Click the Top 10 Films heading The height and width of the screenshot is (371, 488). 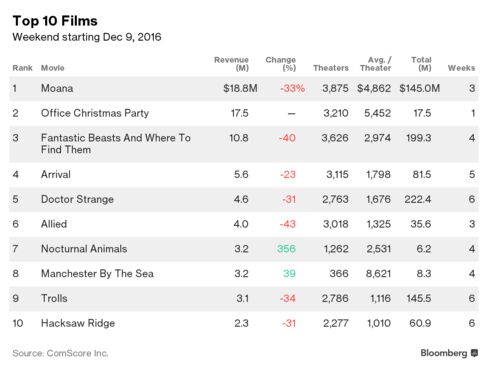[x=55, y=21]
